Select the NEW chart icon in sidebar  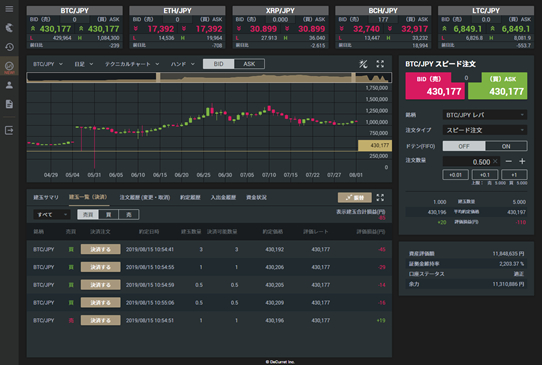9,66
